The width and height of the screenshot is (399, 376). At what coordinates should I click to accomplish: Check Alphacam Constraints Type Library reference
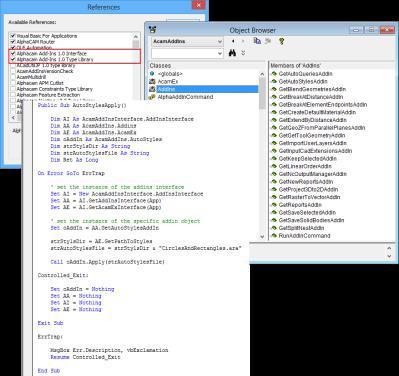point(13,89)
